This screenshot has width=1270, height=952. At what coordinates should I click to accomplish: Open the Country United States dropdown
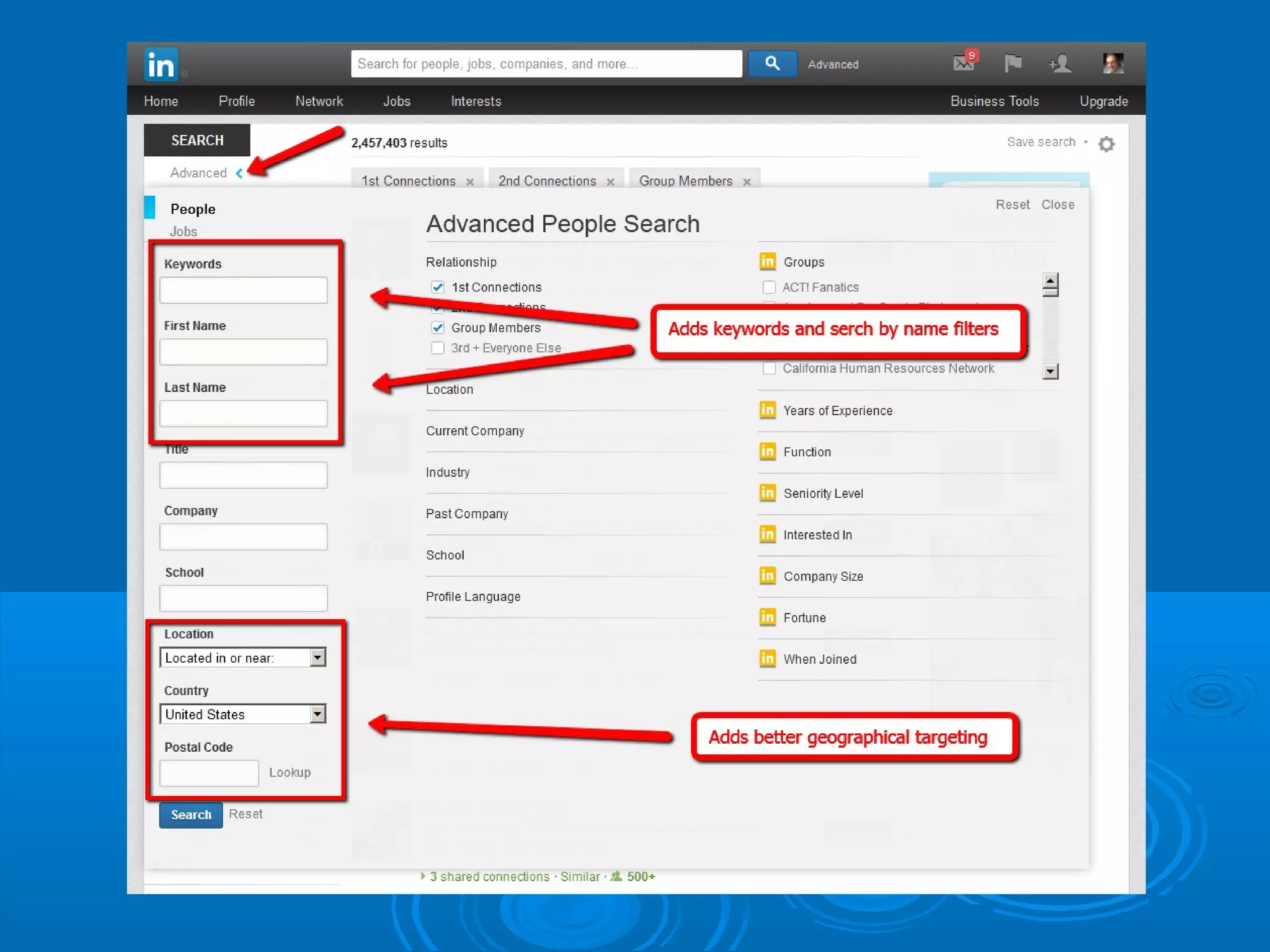pos(243,714)
